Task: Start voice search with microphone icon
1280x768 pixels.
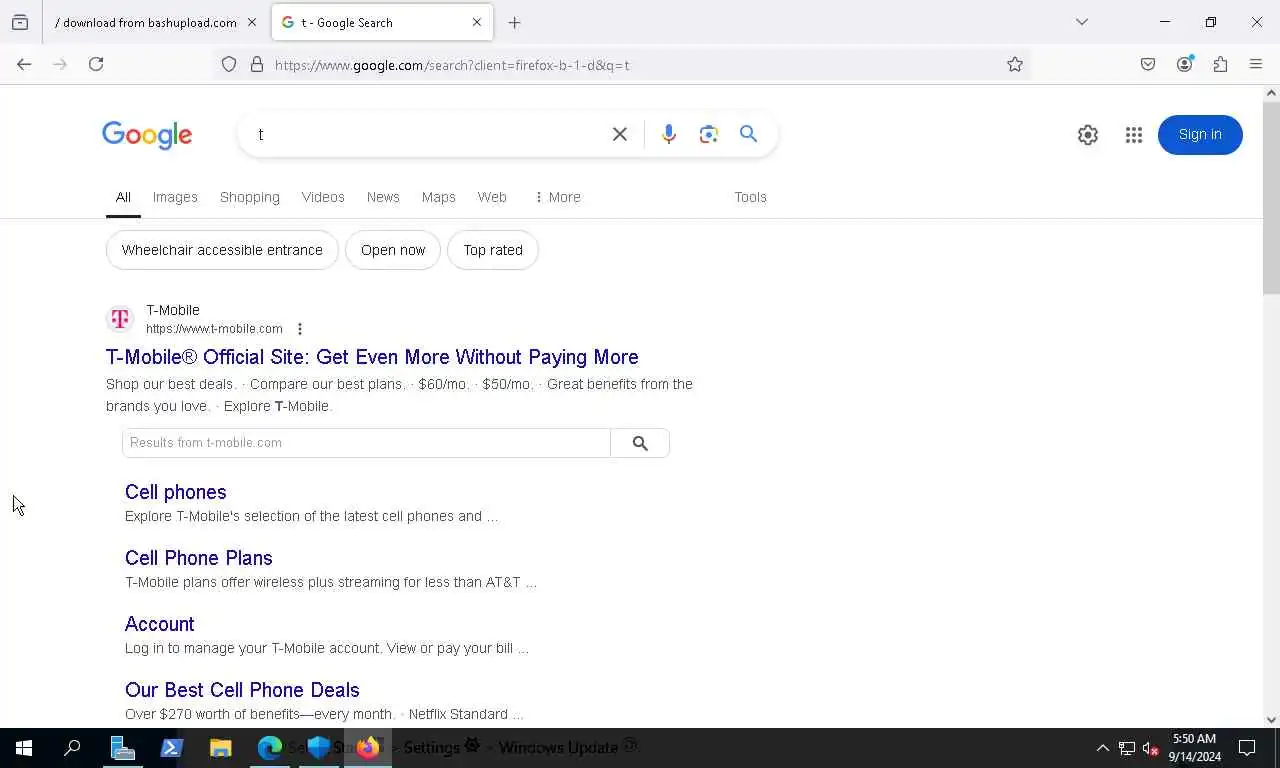Action: pos(669,134)
